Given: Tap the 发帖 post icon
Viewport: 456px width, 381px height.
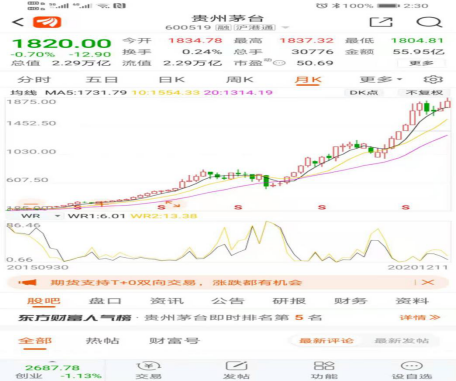Looking at the screenshot, I should (x=236, y=370).
